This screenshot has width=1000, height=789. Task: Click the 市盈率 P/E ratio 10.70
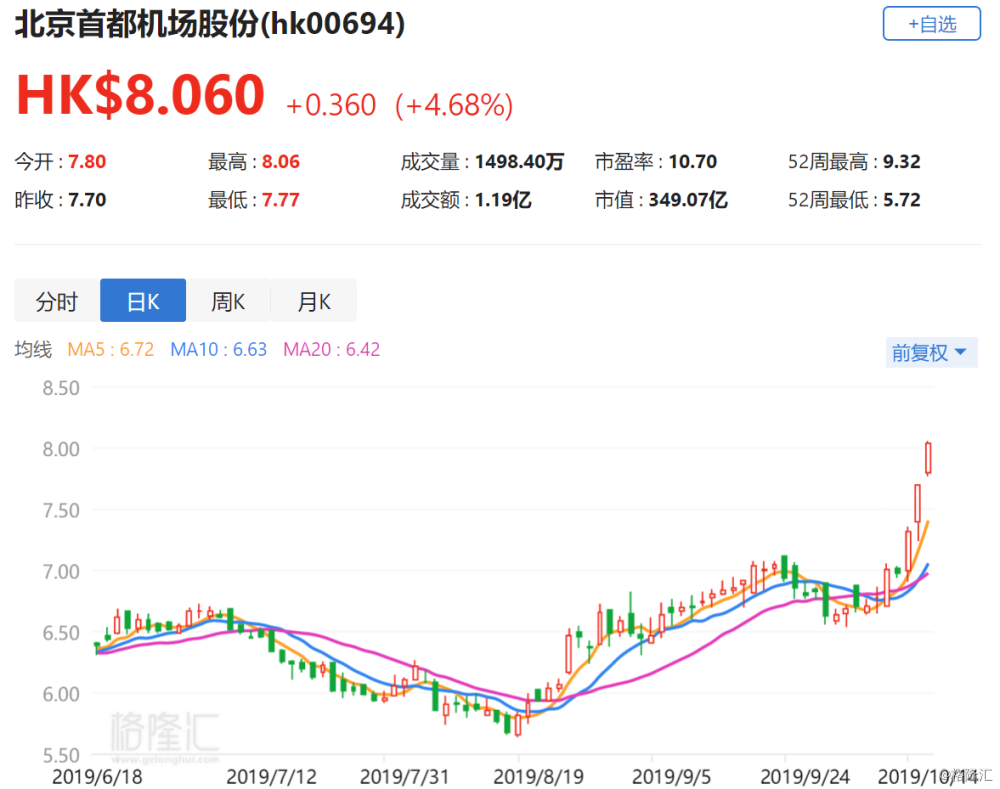pos(693,161)
